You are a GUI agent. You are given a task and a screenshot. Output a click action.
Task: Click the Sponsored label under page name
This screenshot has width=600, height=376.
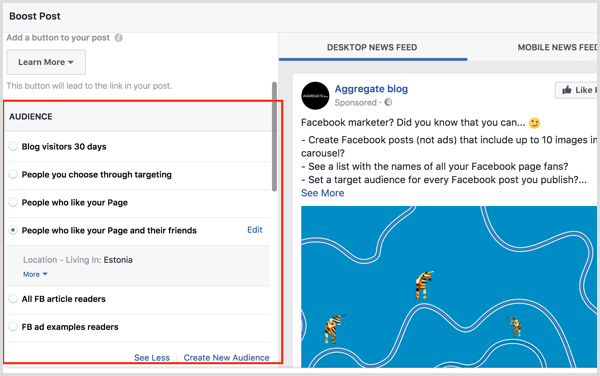355,103
